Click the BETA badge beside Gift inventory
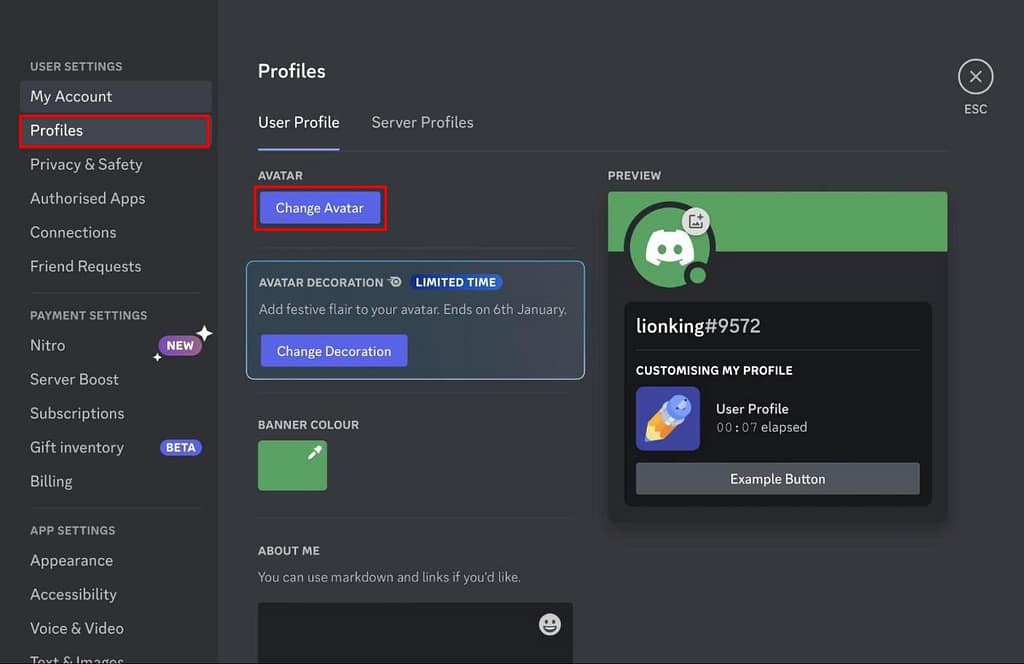Screen dimensions: 1024x664 pos(181,447)
